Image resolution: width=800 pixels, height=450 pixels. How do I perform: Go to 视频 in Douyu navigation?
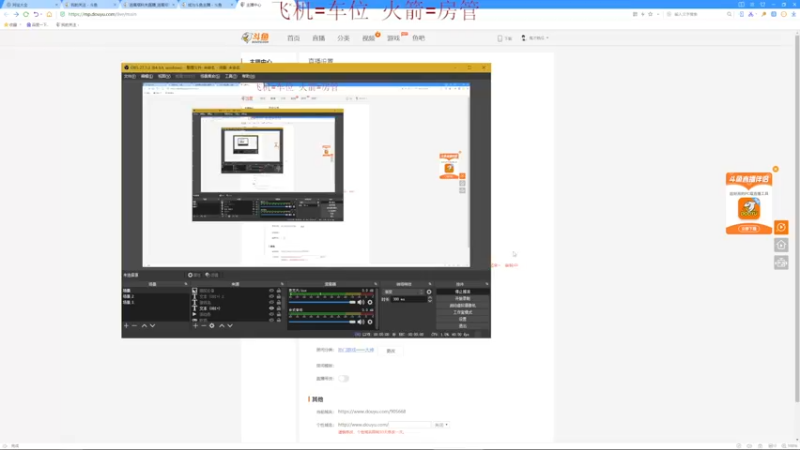[368, 38]
